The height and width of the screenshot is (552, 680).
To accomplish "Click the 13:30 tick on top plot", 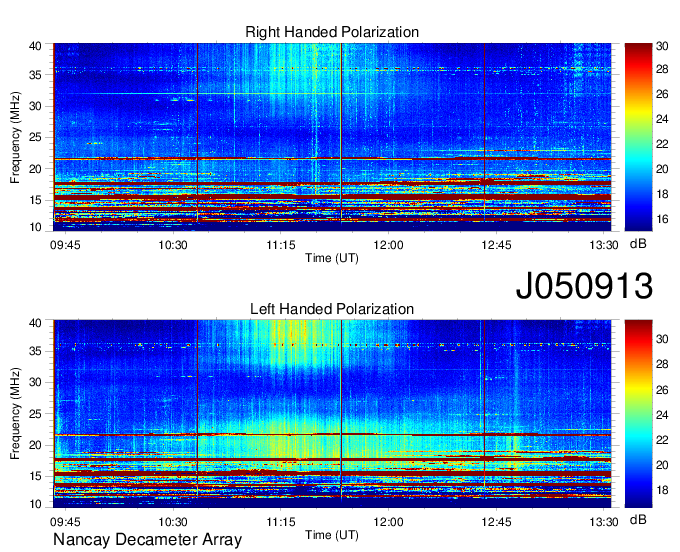I will (604, 245).
